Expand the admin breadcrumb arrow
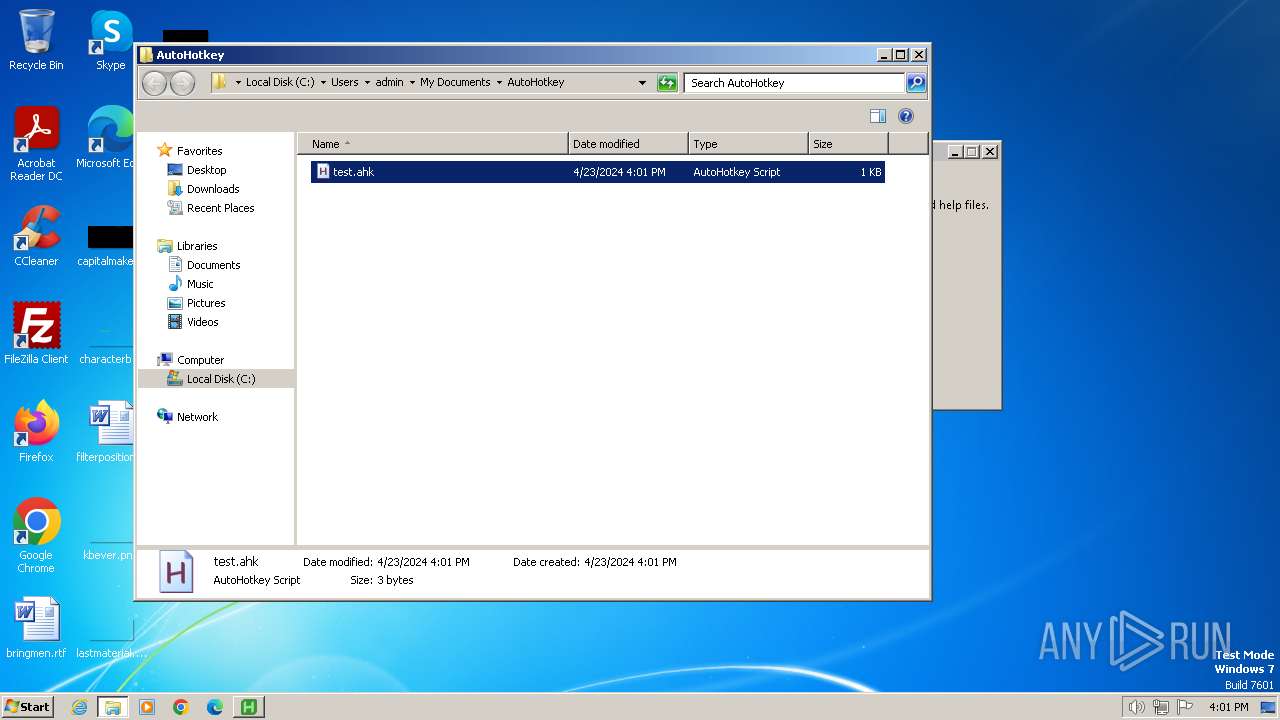Viewport: 1280px width, 720px height. point(411,83)
